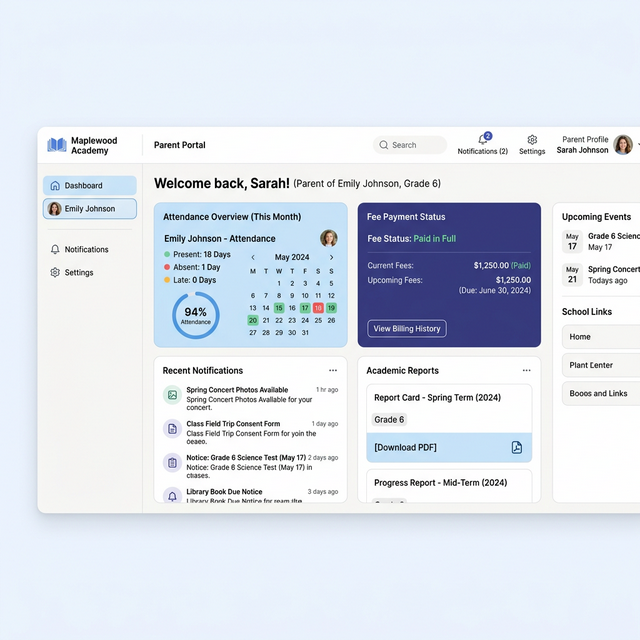
Task: Click the green Present status dot
Action: 167,254
